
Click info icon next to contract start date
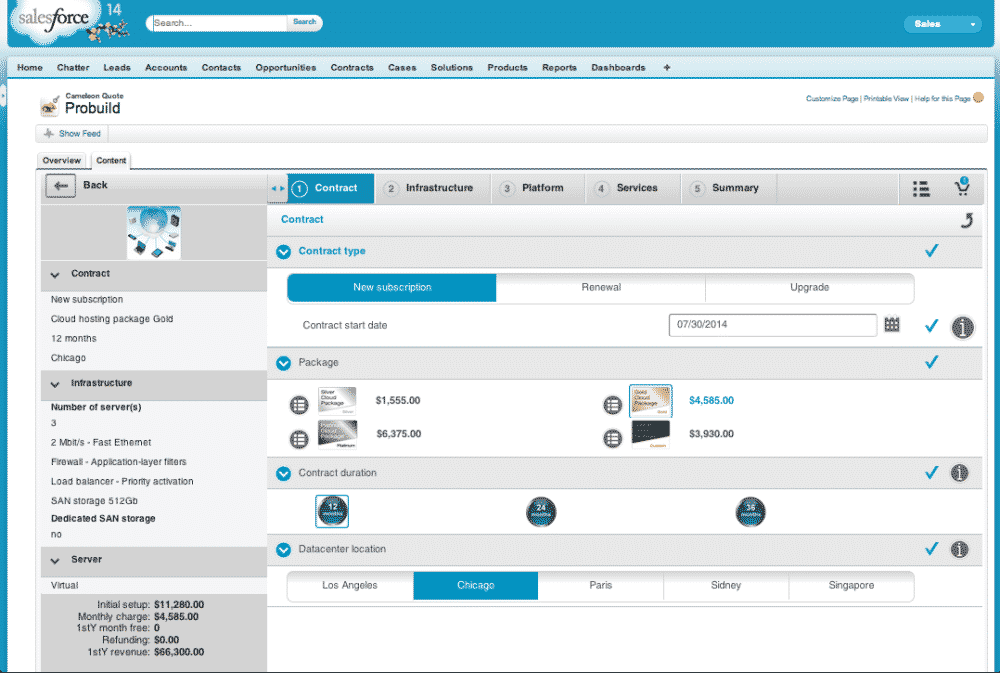[x=962, y=326]
